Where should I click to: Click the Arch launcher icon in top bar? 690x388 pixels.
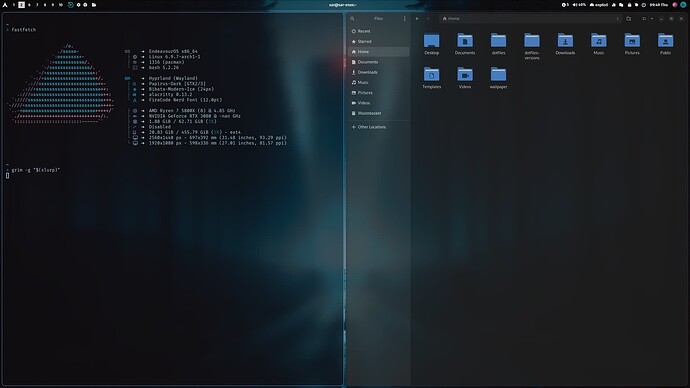pos(5,5)
